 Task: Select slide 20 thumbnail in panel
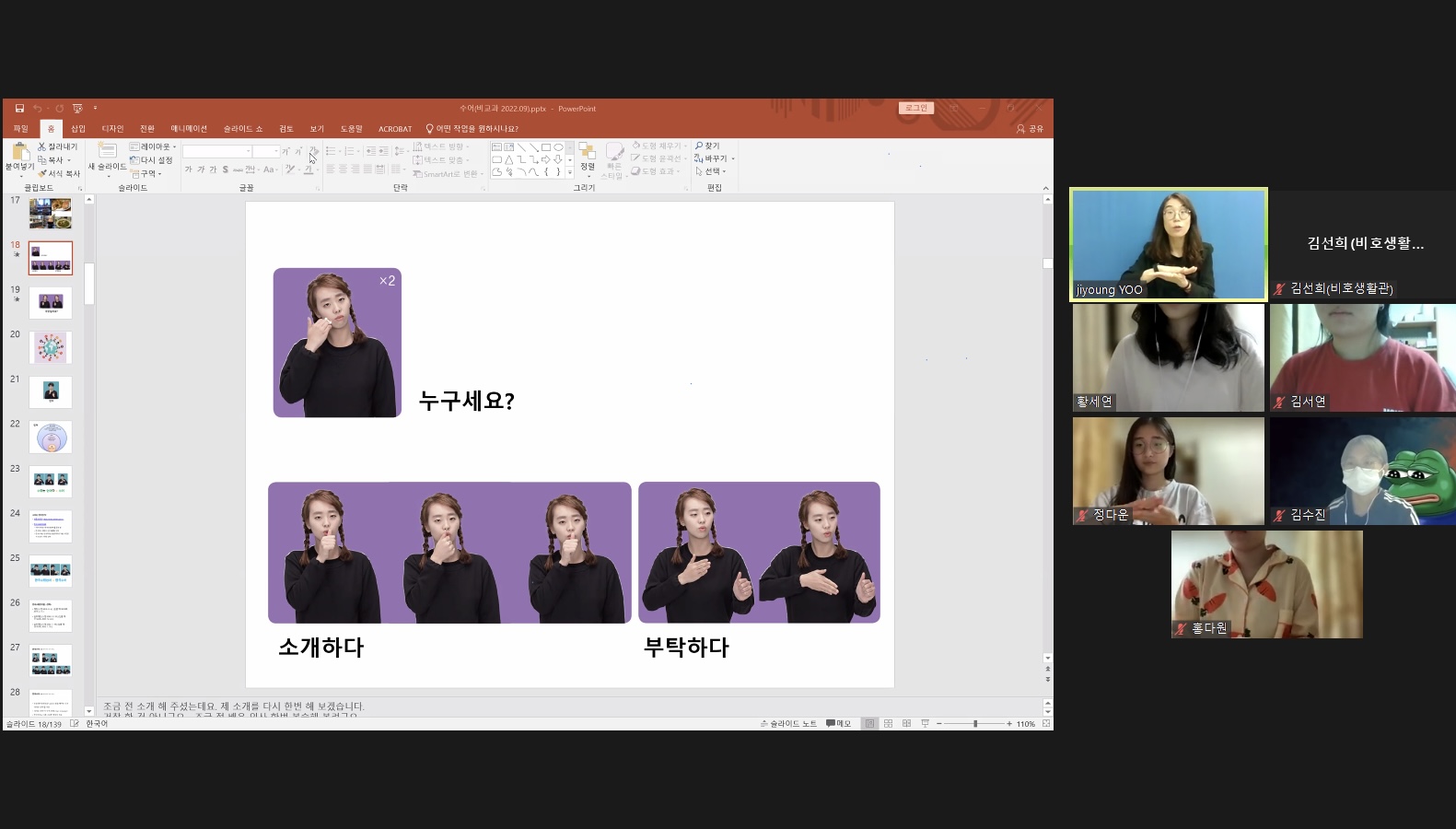pyautogui.click(x=51, y=347)
